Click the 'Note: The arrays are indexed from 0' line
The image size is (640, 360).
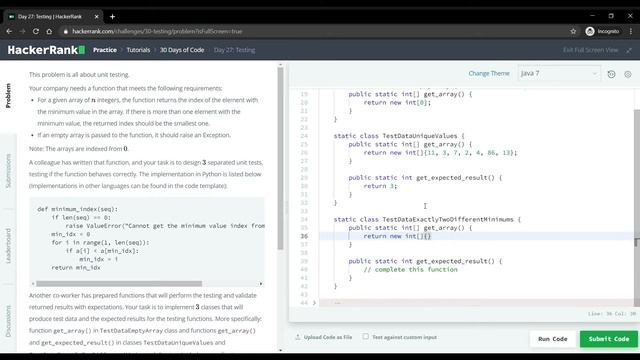point(78,149)
